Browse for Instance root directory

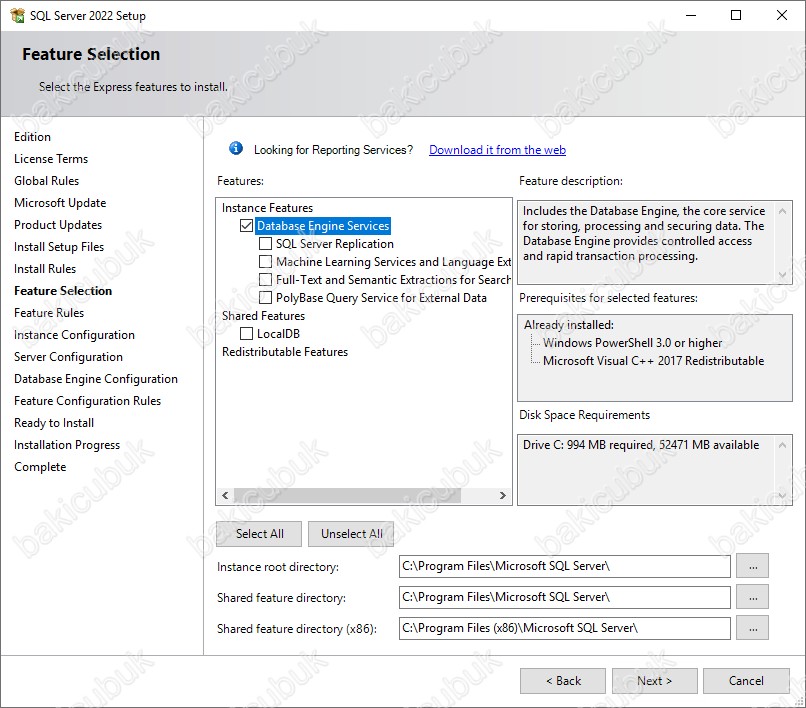tap(753, 566)
